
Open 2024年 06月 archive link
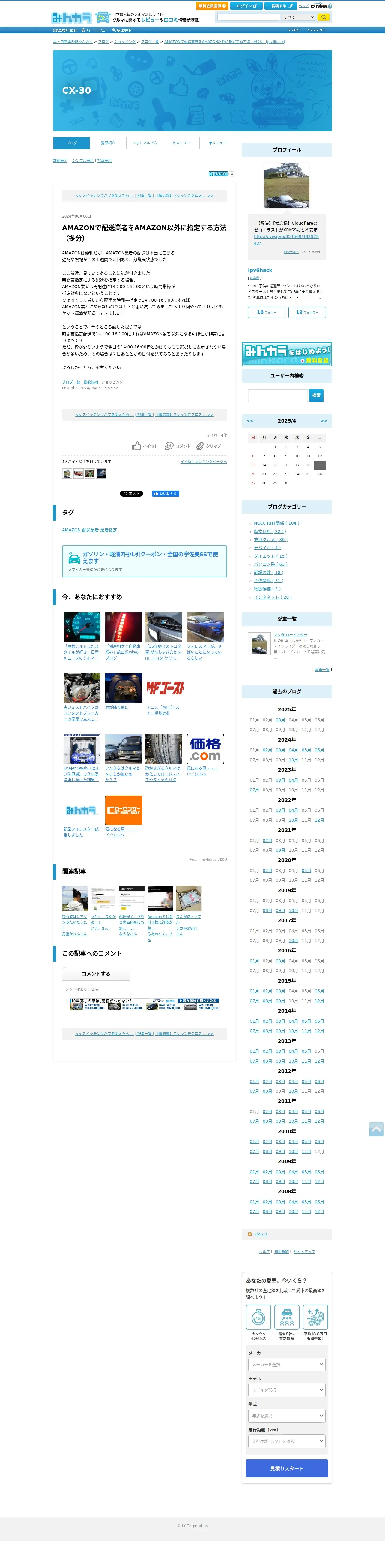click(x=319, y=750)
